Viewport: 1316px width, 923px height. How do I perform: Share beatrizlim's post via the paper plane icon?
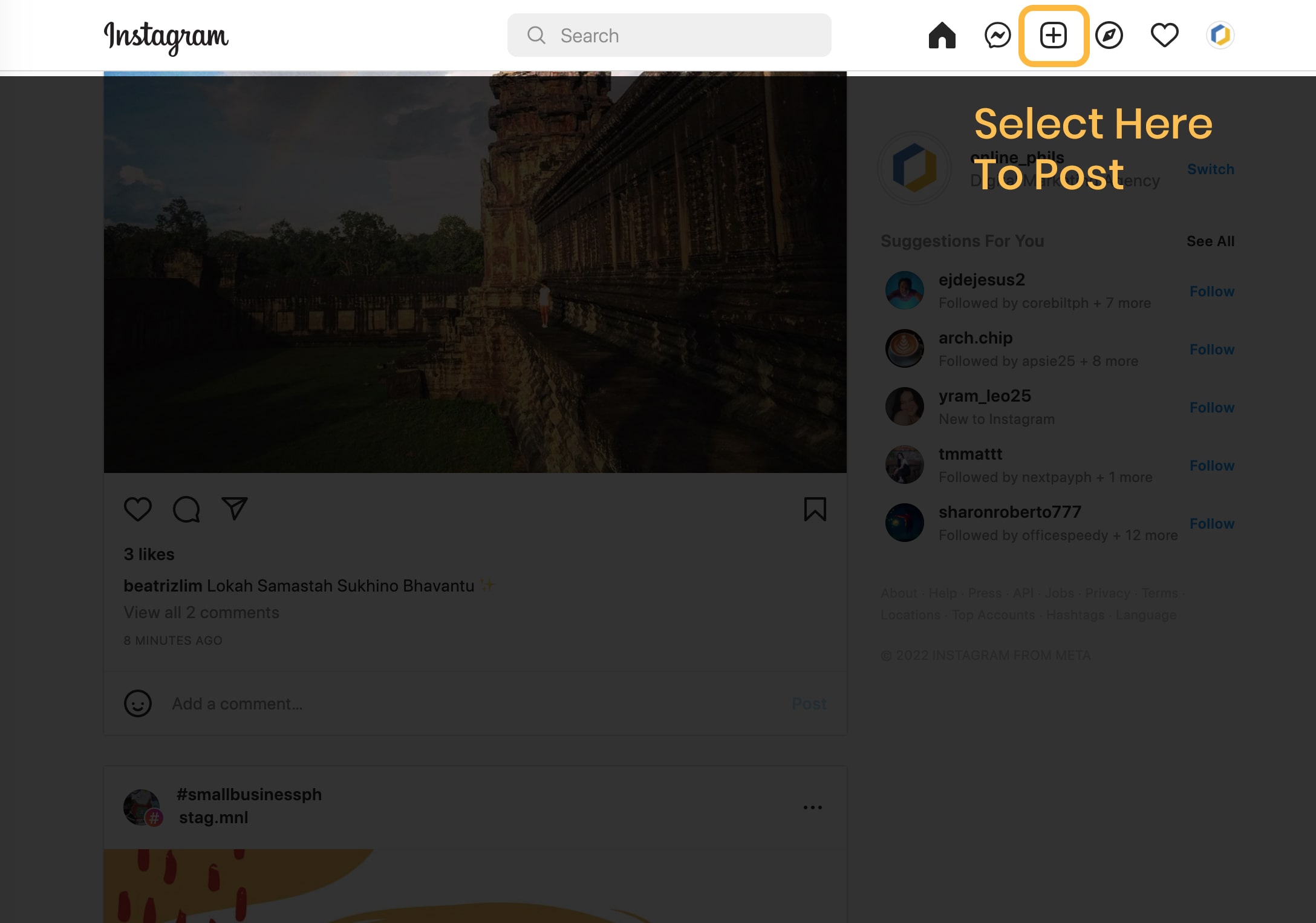tap(235, 508)
